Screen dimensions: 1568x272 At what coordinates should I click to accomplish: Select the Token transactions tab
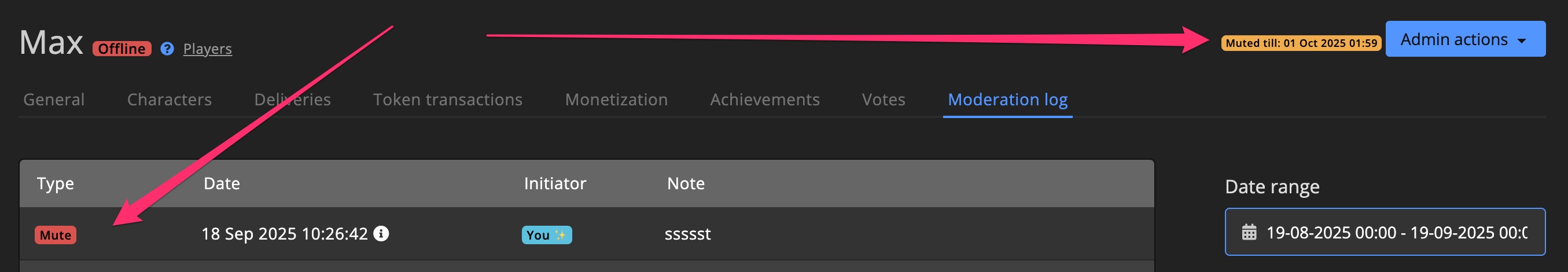(447, 99)
